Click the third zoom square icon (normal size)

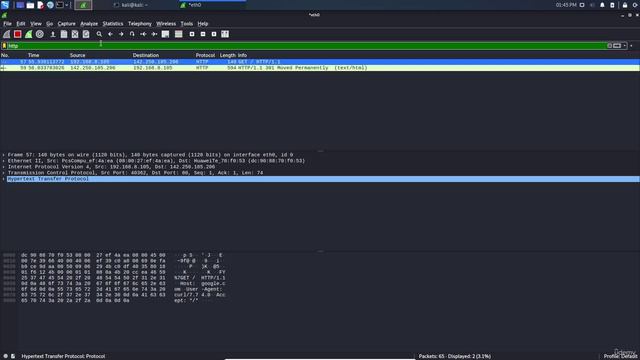click(x=214, y=34)
